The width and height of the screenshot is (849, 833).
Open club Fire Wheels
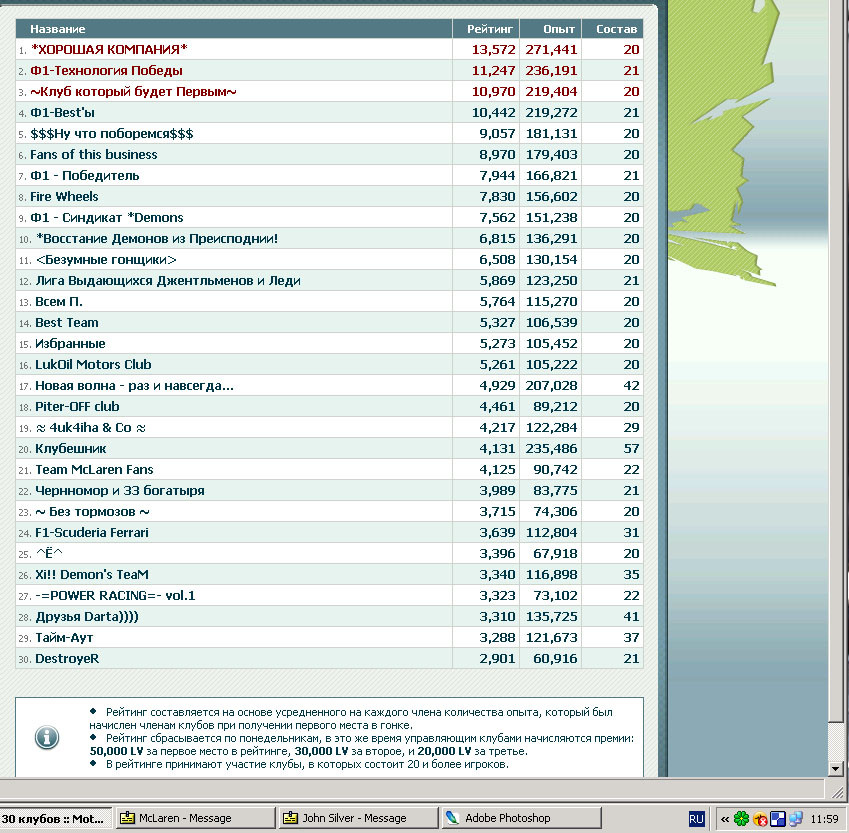(64, 197)
